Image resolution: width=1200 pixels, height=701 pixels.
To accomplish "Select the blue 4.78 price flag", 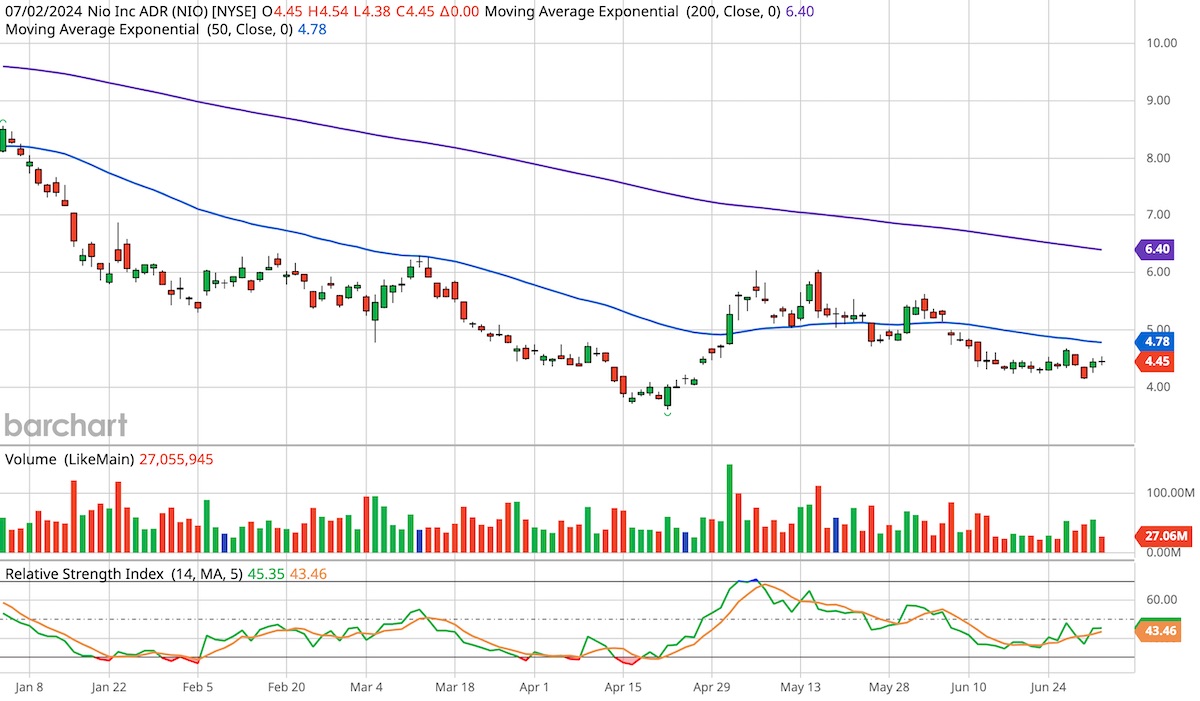I will pos(1155,342).
